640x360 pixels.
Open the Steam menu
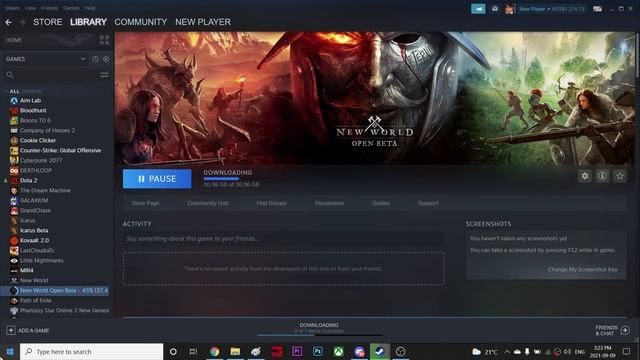coord(12,8)
